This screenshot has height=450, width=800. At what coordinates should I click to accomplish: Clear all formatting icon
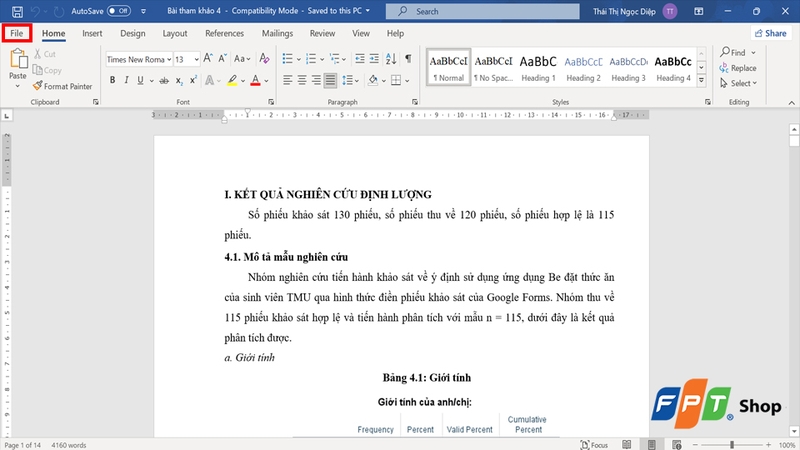[x=264, y=59]
